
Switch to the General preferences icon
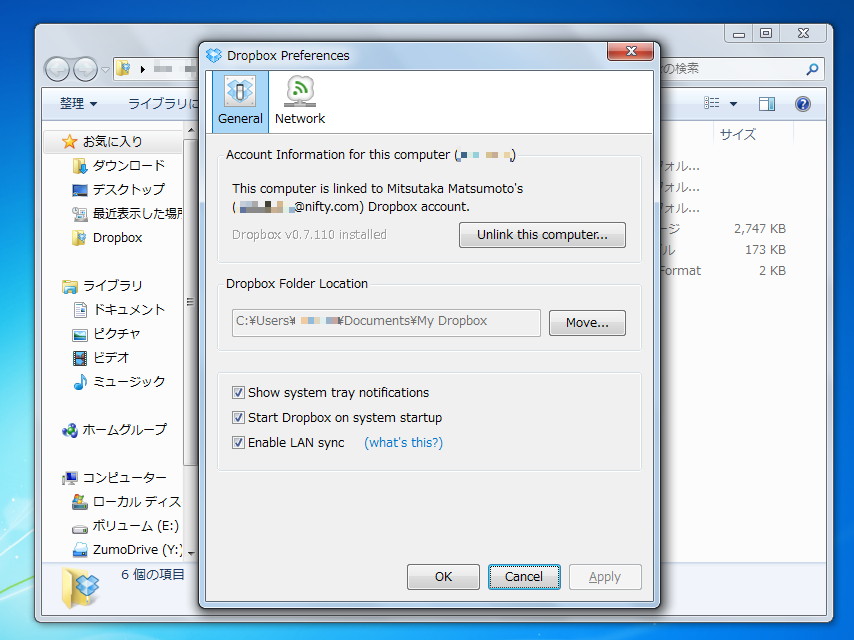pos(239,100)
